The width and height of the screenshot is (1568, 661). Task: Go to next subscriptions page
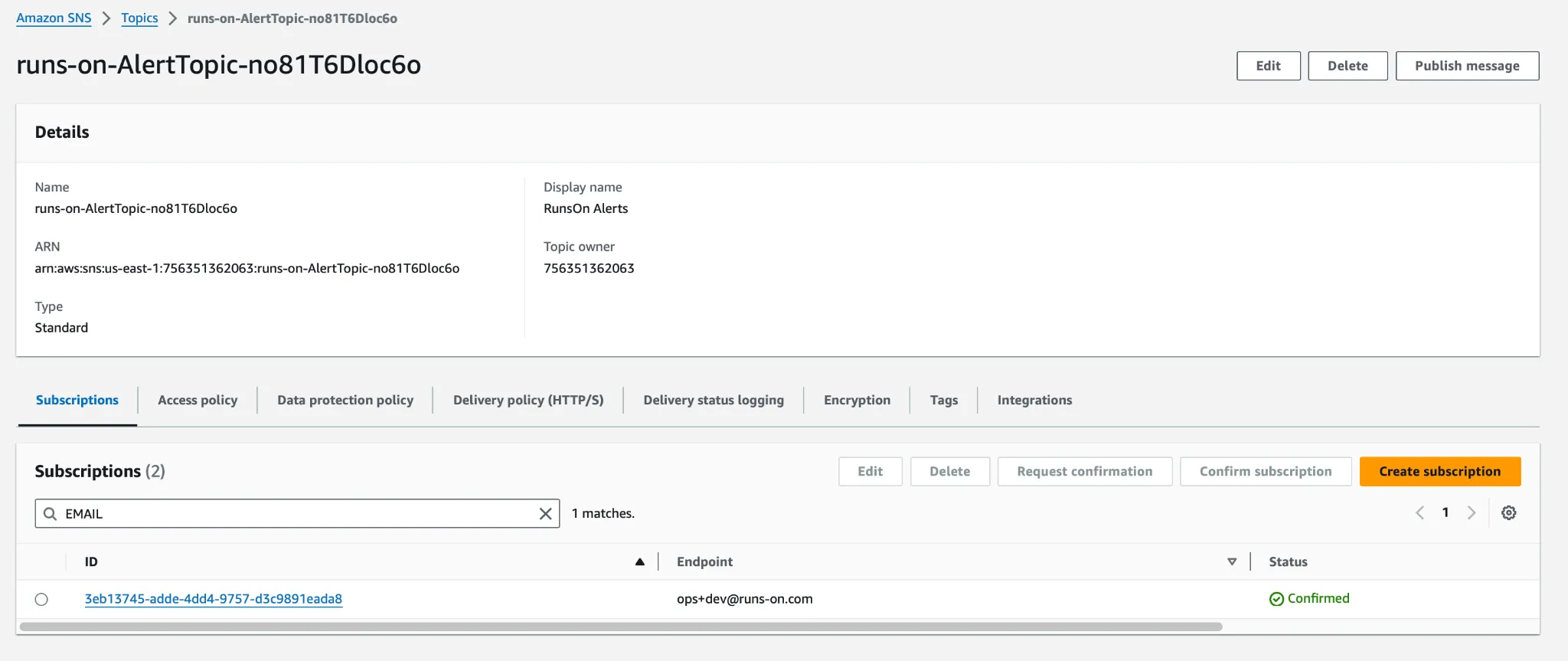pos(1471,513)
